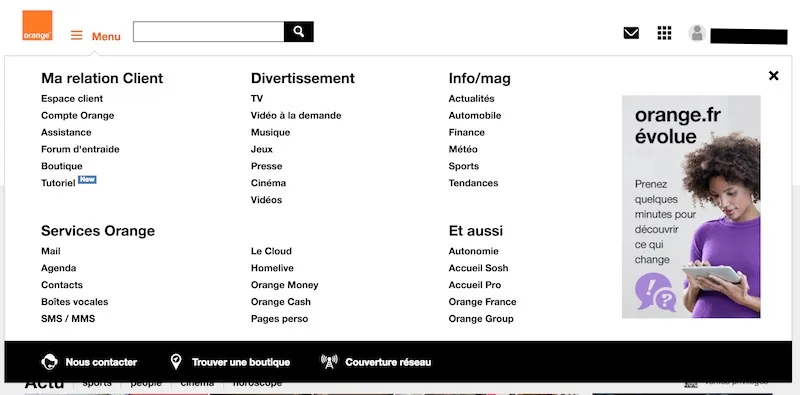Open the Assistance link
The width and height of the screenshot is (800, 395).
point(66,132)
